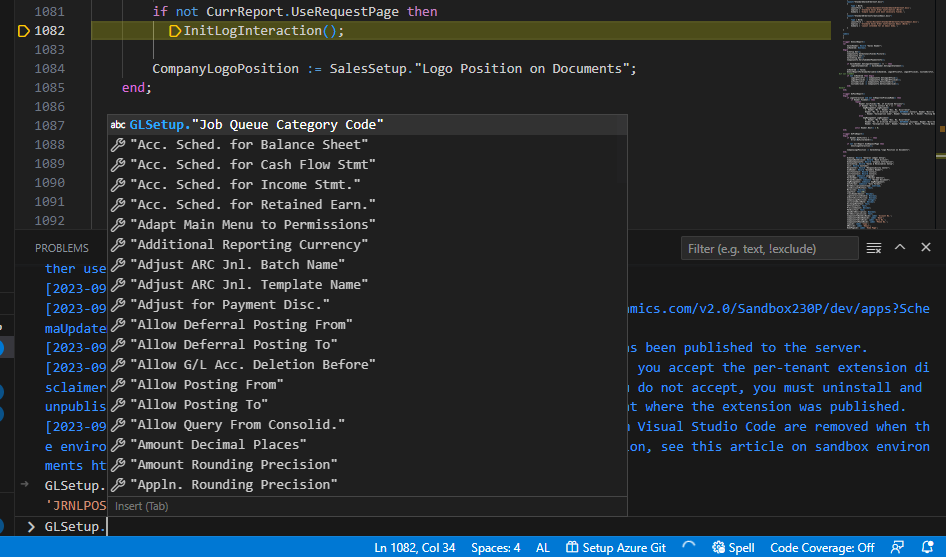Toggle word wrap in the debug console panel

pos(874,248)
